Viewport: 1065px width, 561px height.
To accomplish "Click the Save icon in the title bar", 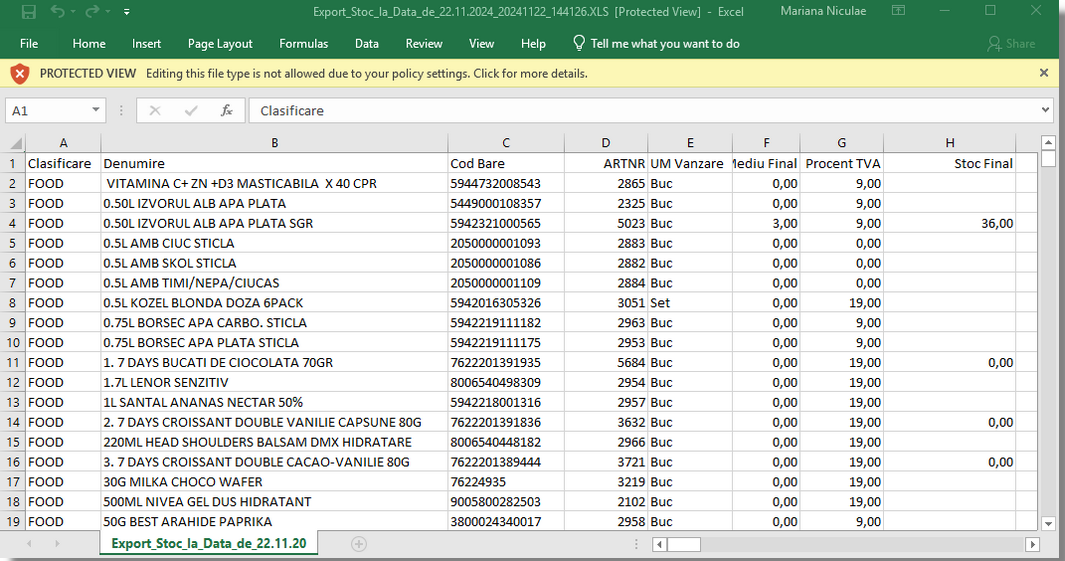I will pos(29,12).
